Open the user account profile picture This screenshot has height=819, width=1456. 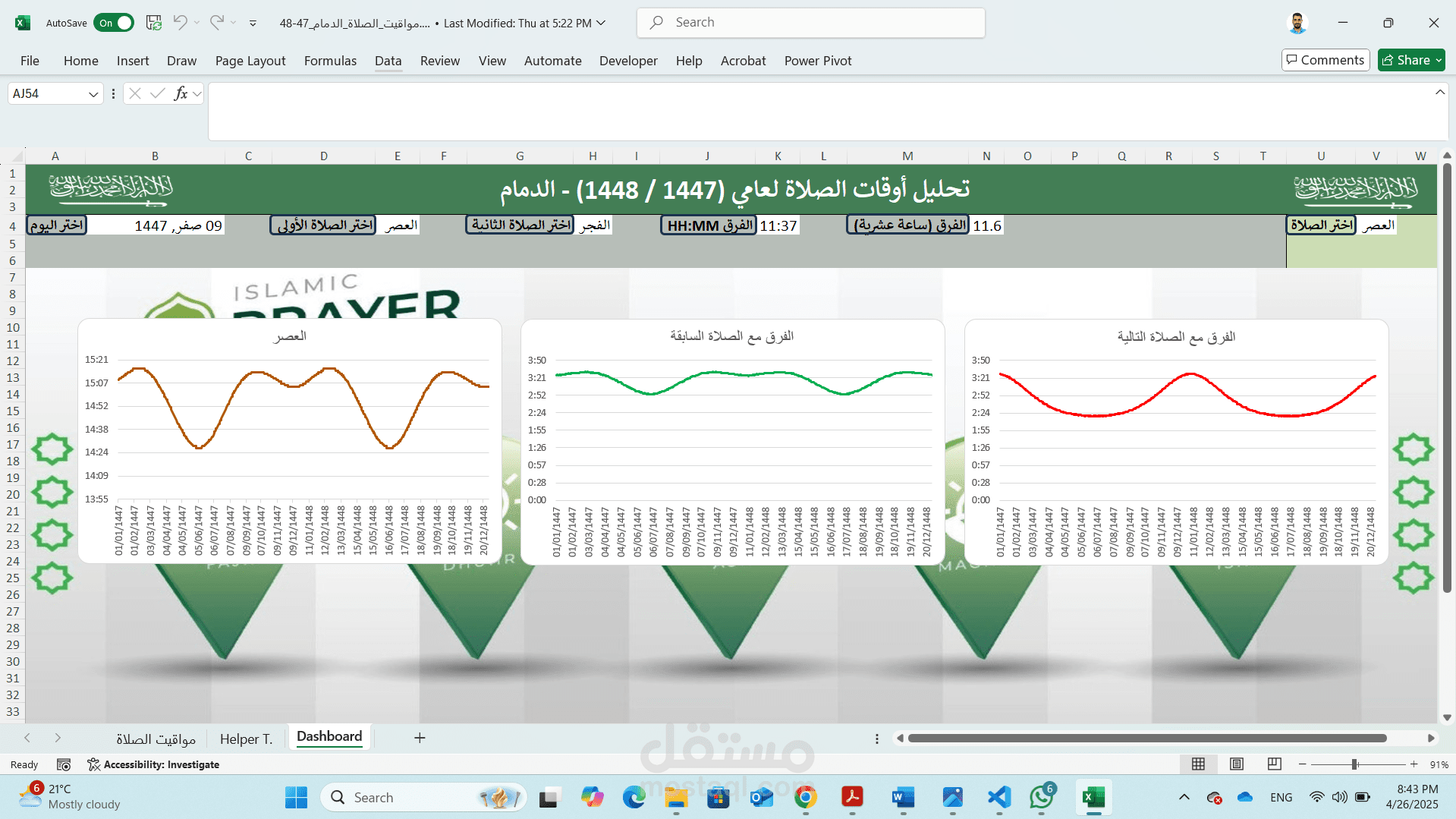[x=1298, y=23]
